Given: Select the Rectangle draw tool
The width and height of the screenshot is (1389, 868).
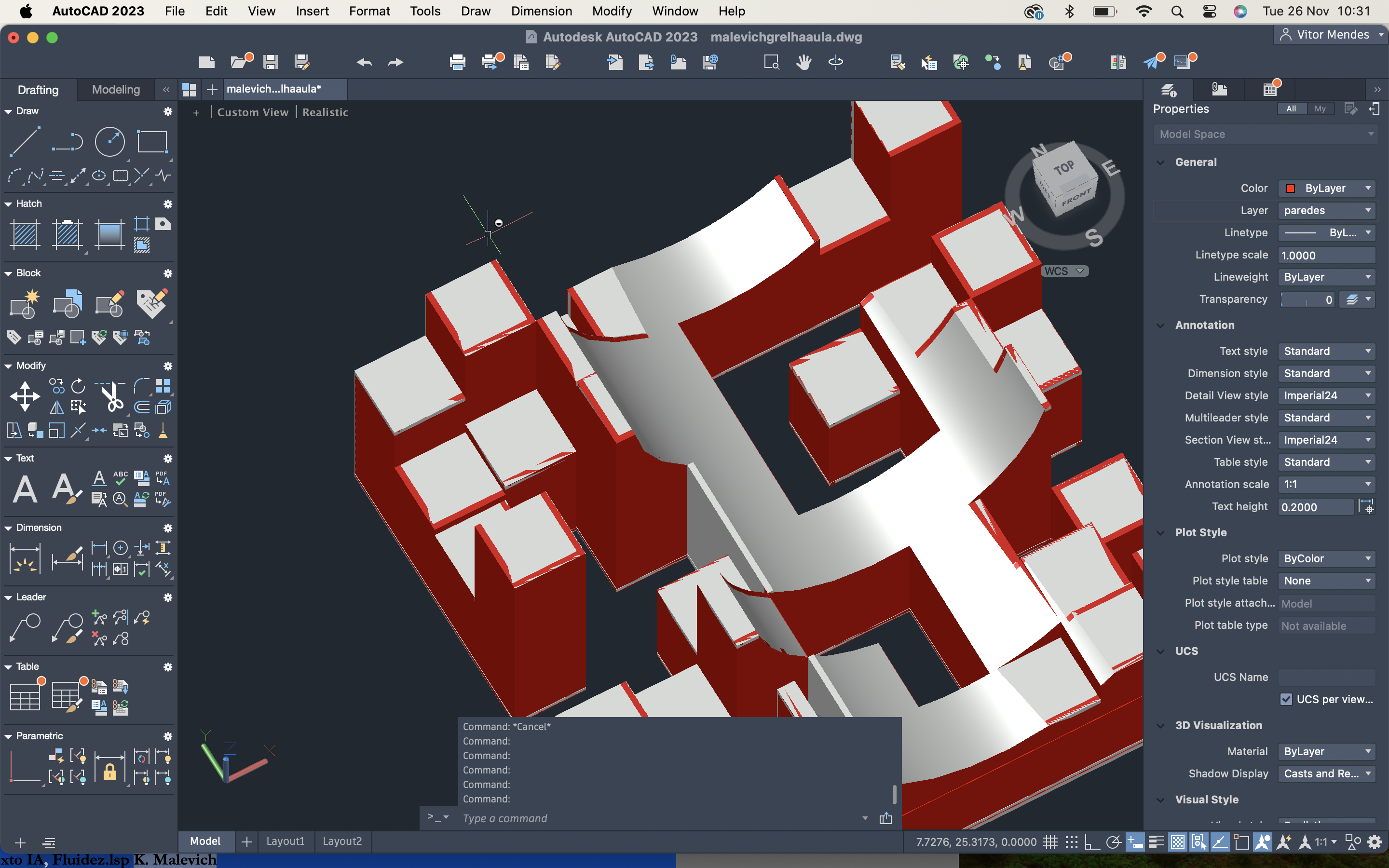Looking at the screenshot, I should [x=151, y=142].
